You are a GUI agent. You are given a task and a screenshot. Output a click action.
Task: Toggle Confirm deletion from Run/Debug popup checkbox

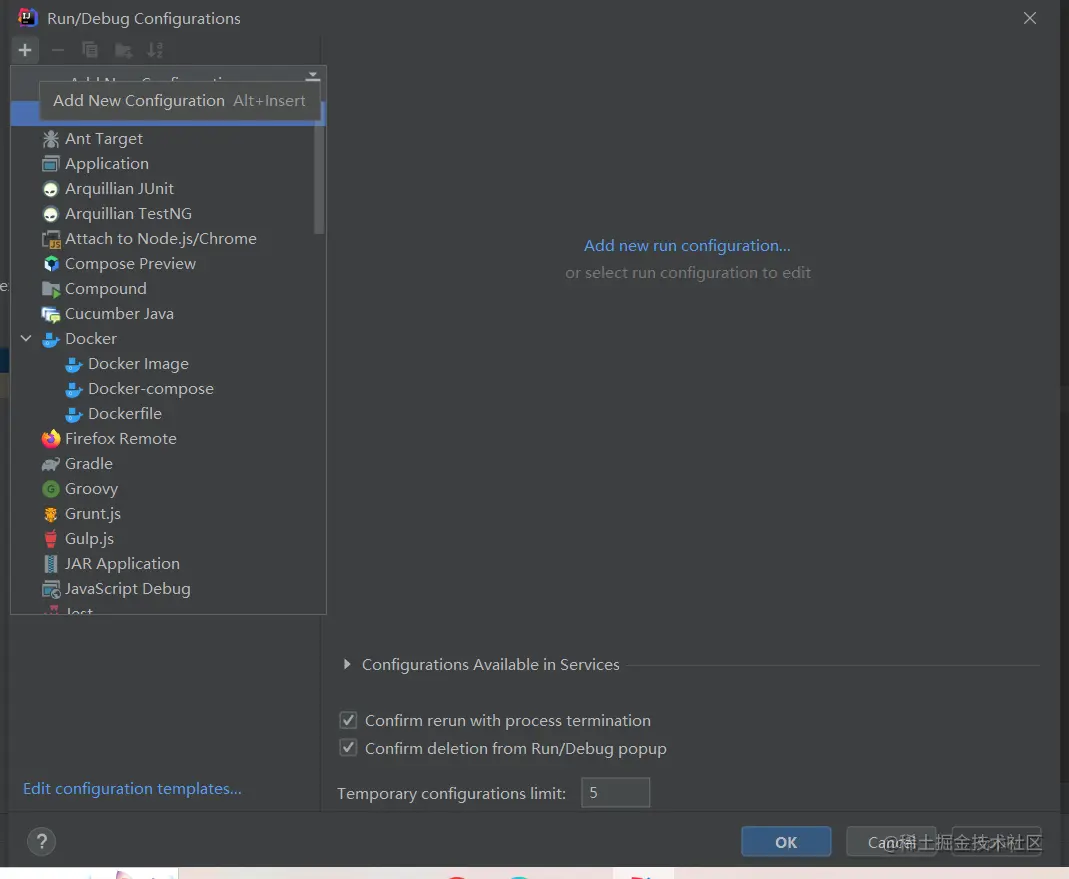coord(348,748)
